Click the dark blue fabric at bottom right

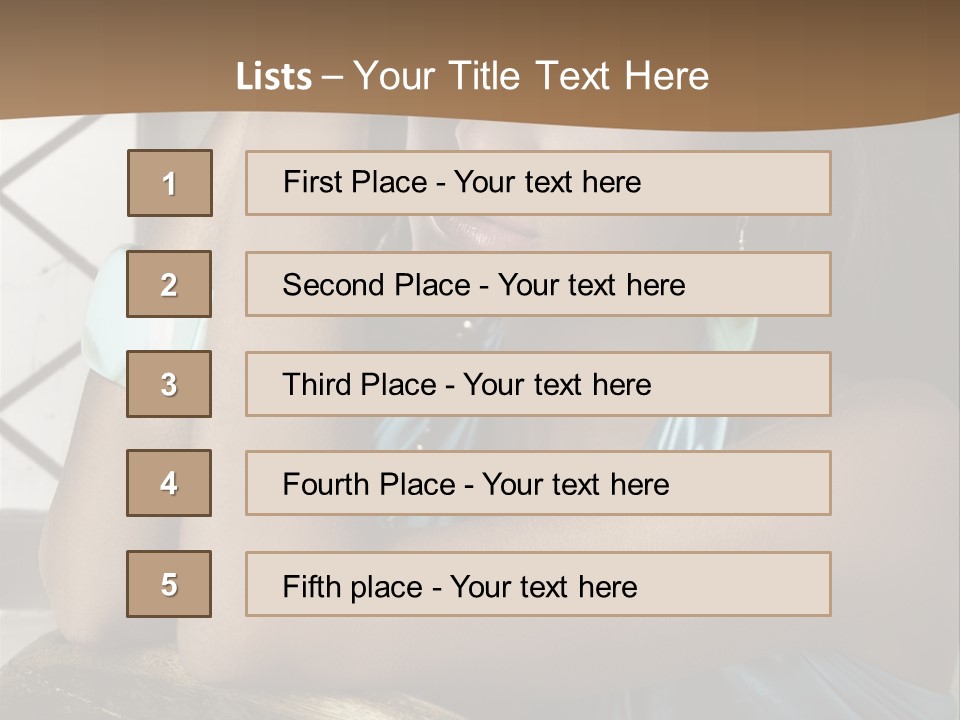point(800,680)
